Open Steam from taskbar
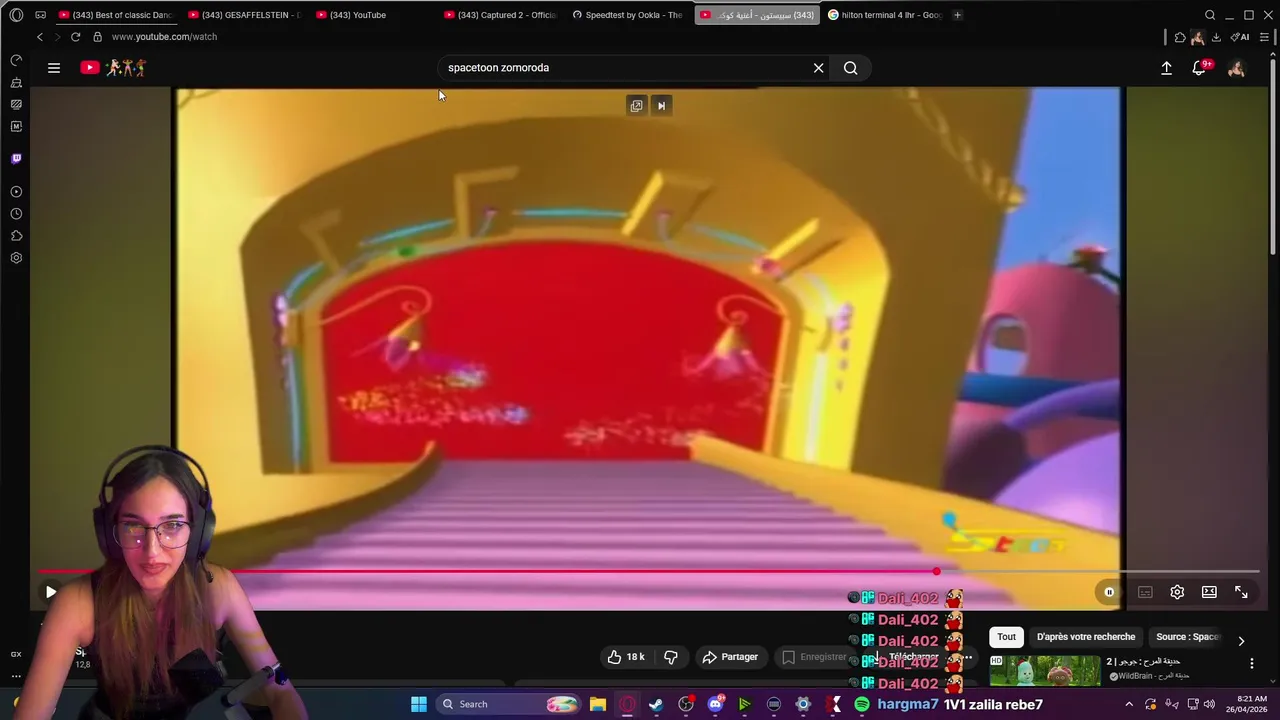Screen dimensions: 1280x720 (656, 704)
